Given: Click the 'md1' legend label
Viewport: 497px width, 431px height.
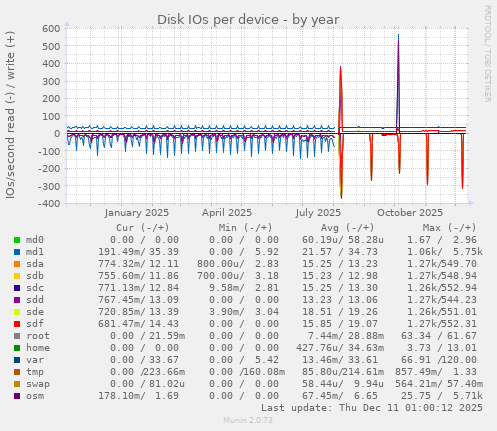Looking at the screenshot, I should click(35, 252).
